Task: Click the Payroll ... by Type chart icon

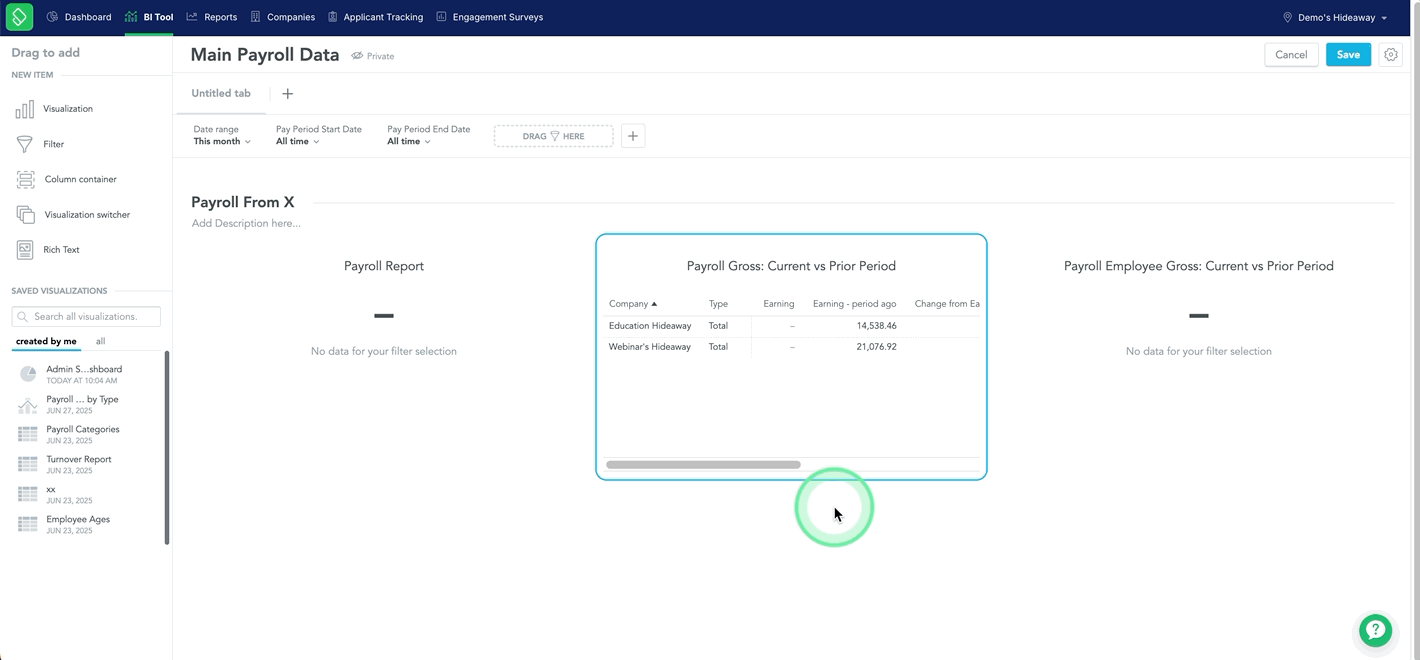Action: 28,404
